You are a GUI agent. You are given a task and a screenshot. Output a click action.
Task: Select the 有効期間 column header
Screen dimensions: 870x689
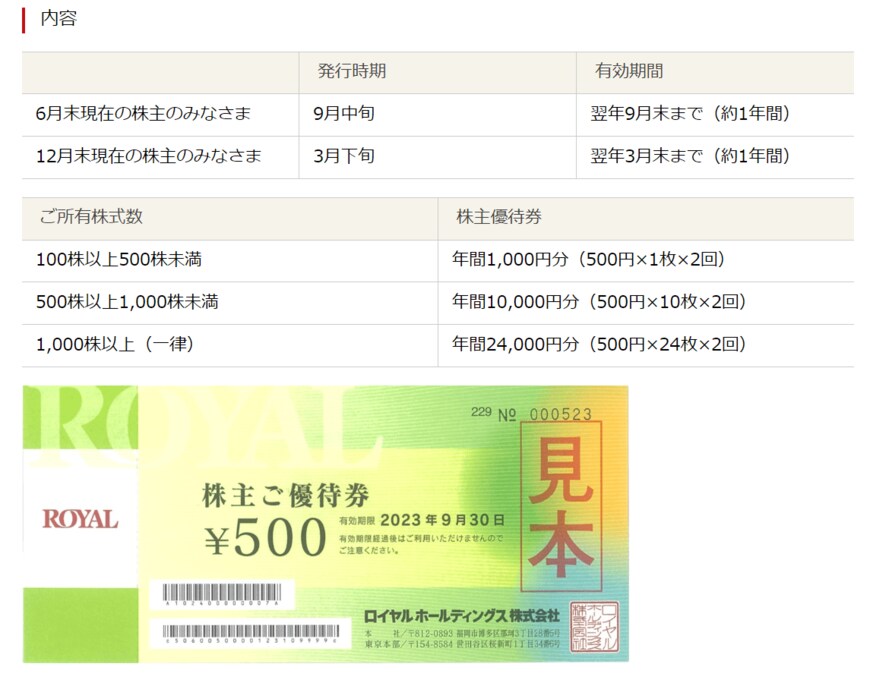tap(629, 72)
